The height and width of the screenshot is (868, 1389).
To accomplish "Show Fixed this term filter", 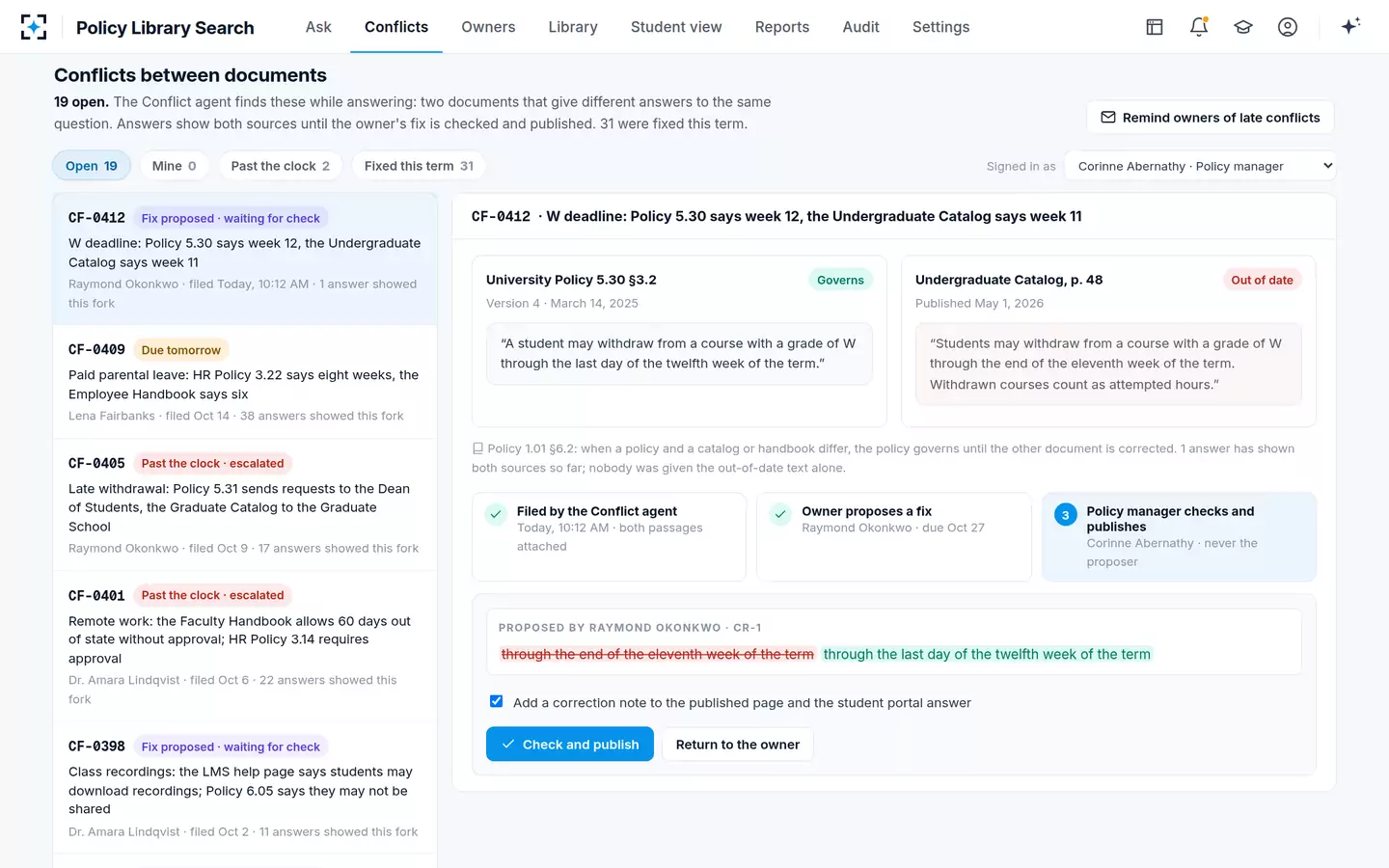I will [x=419, y=166].
